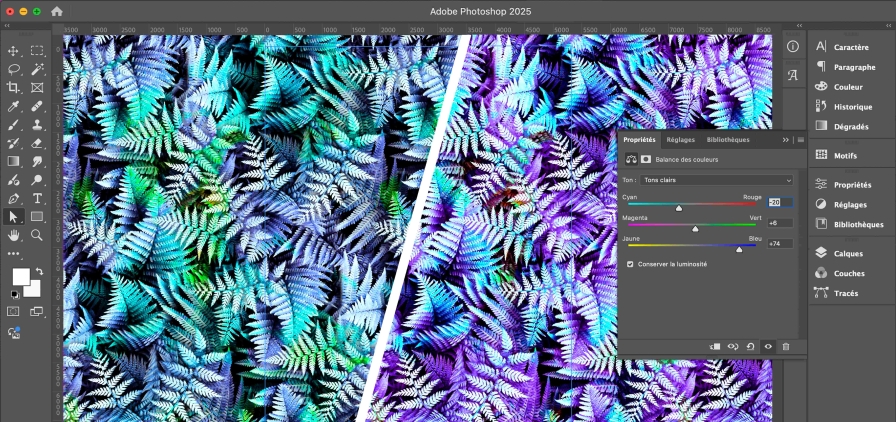Click the Jaune-Bleu value field +74
896x422 pixels.
(780, 244)
